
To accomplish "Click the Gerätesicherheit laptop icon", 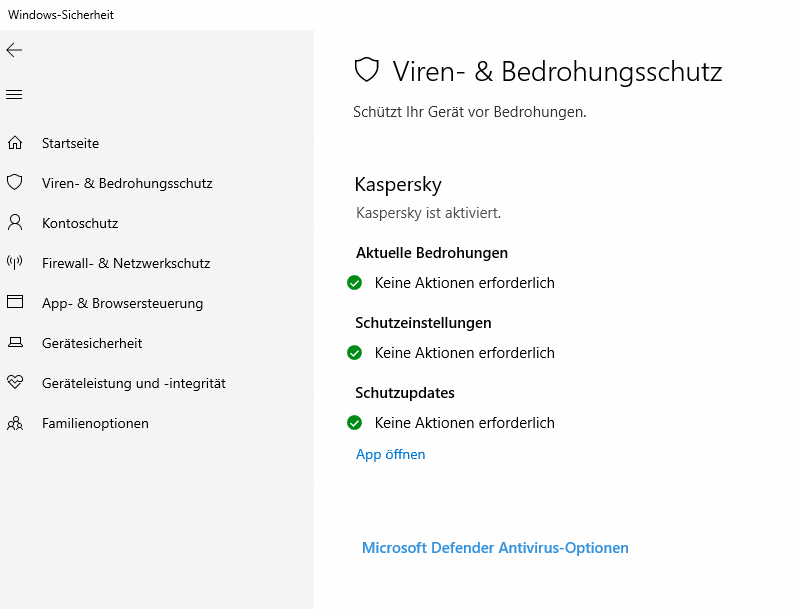I will (15, 343).
